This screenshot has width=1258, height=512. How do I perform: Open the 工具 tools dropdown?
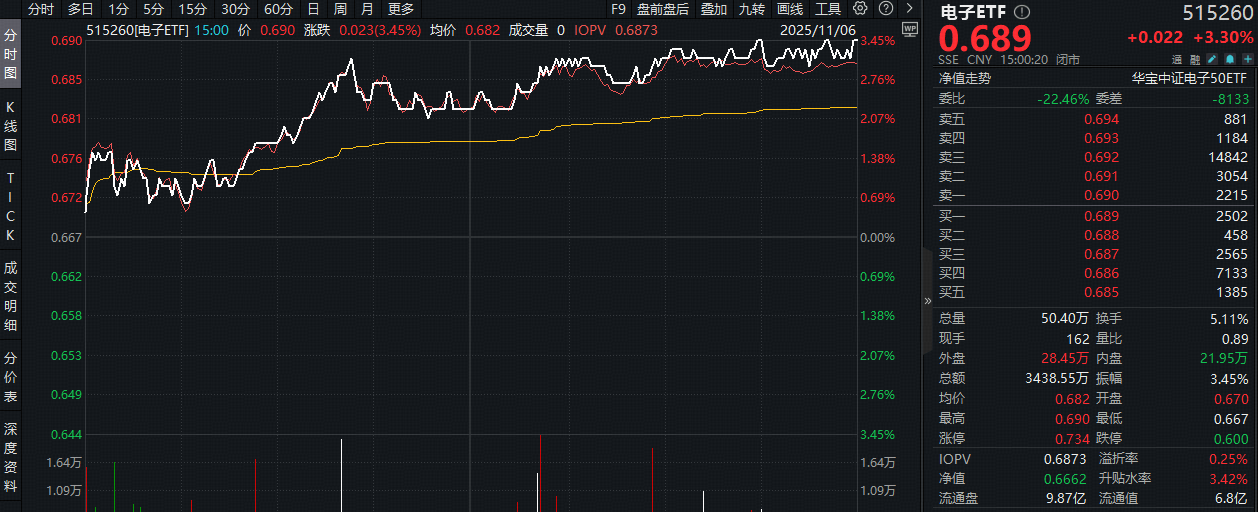click(828, 9)
